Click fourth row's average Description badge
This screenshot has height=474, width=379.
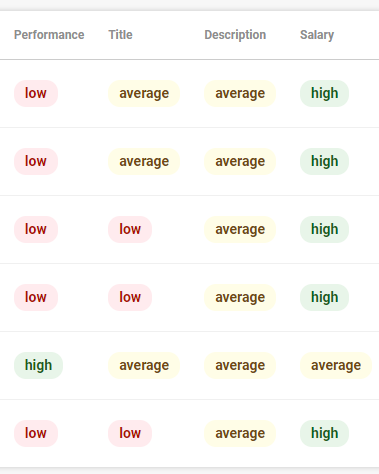[240, 297]
